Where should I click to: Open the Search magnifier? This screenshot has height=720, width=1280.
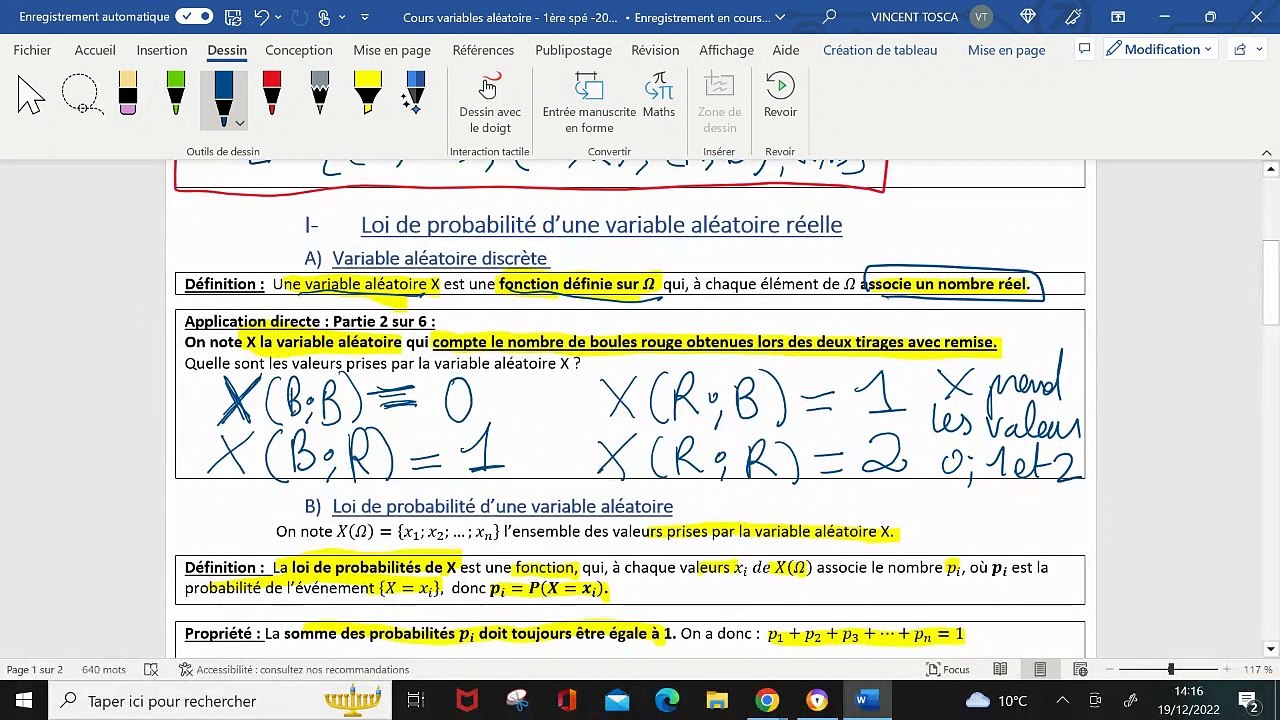[x=829, y=17]
